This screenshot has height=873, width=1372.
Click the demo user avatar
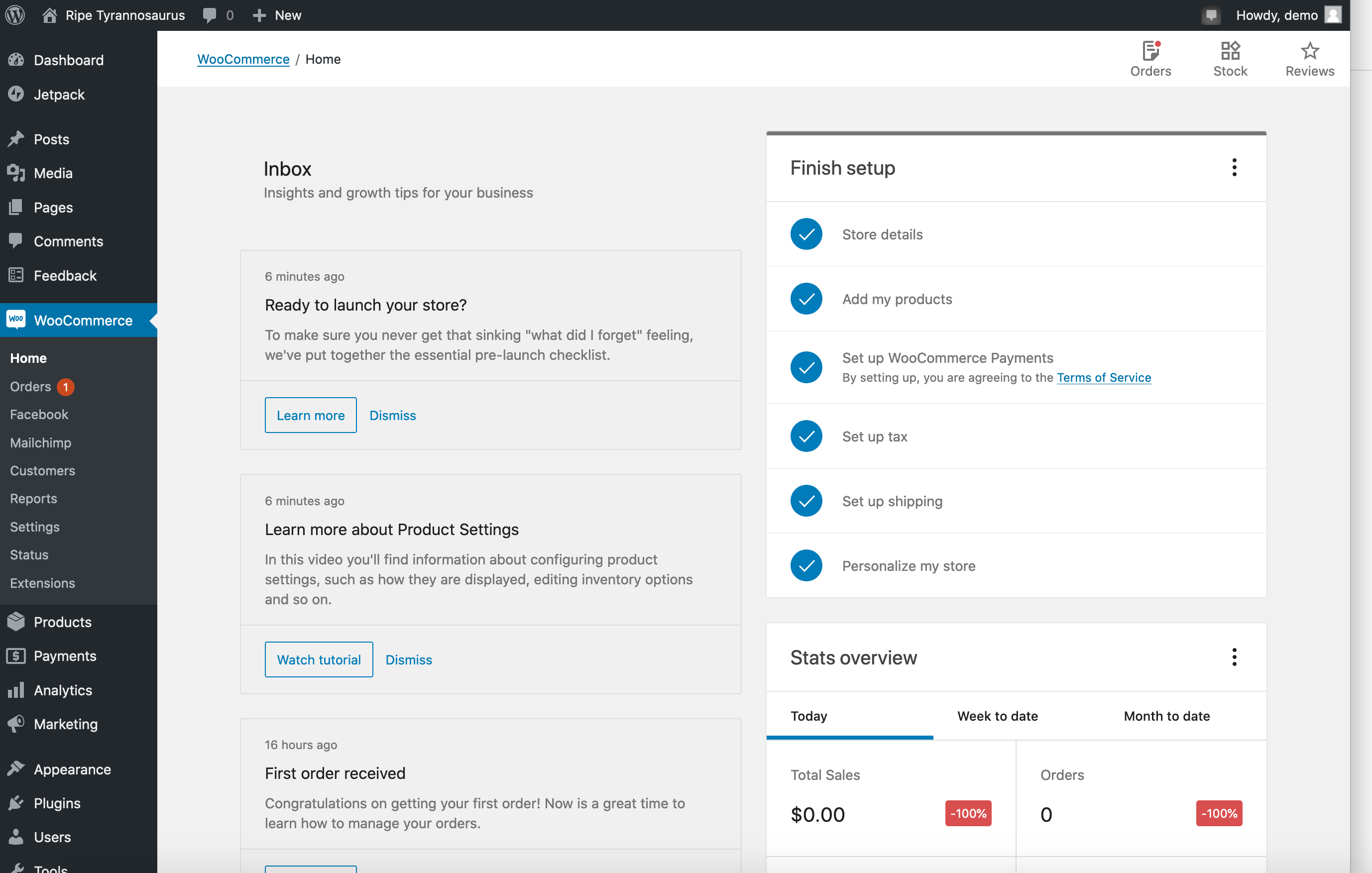(x=1333, y=15)
